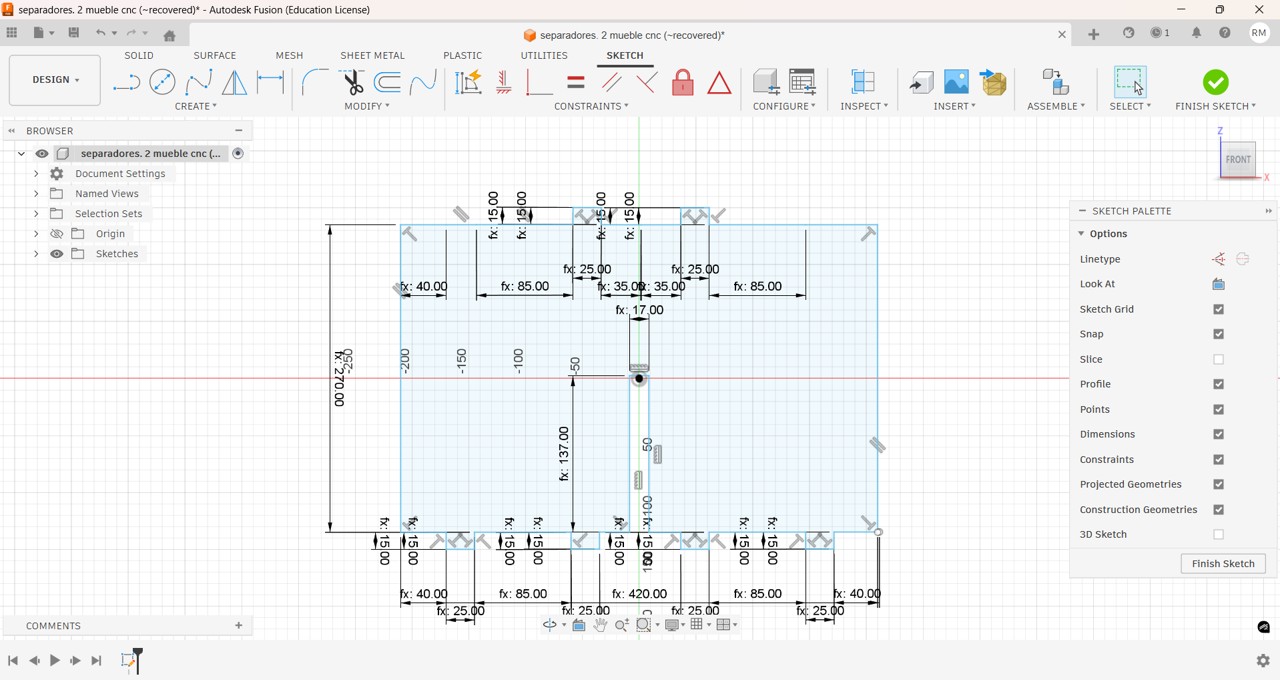Click the Window Select tool icon
Screen dimensions: 1280x680
[1130, 82]
